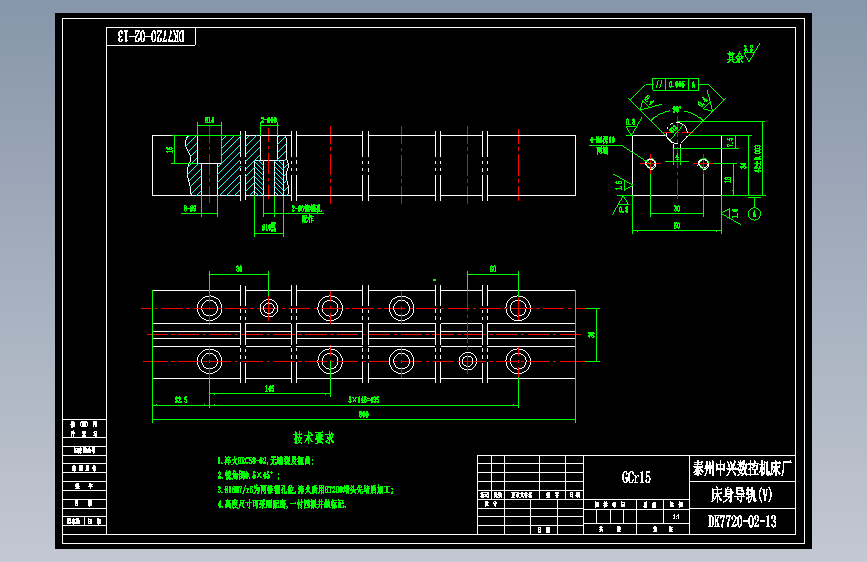This screenshot has height=562, width=867.
Task: Click technical requirement line 4 about height dimension
Action: [x=281, y=504]
